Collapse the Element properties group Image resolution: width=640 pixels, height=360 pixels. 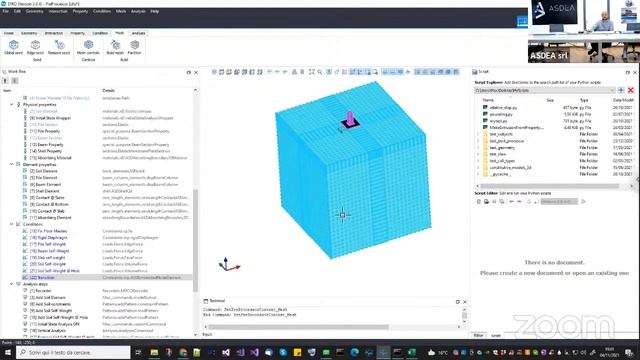11,164
